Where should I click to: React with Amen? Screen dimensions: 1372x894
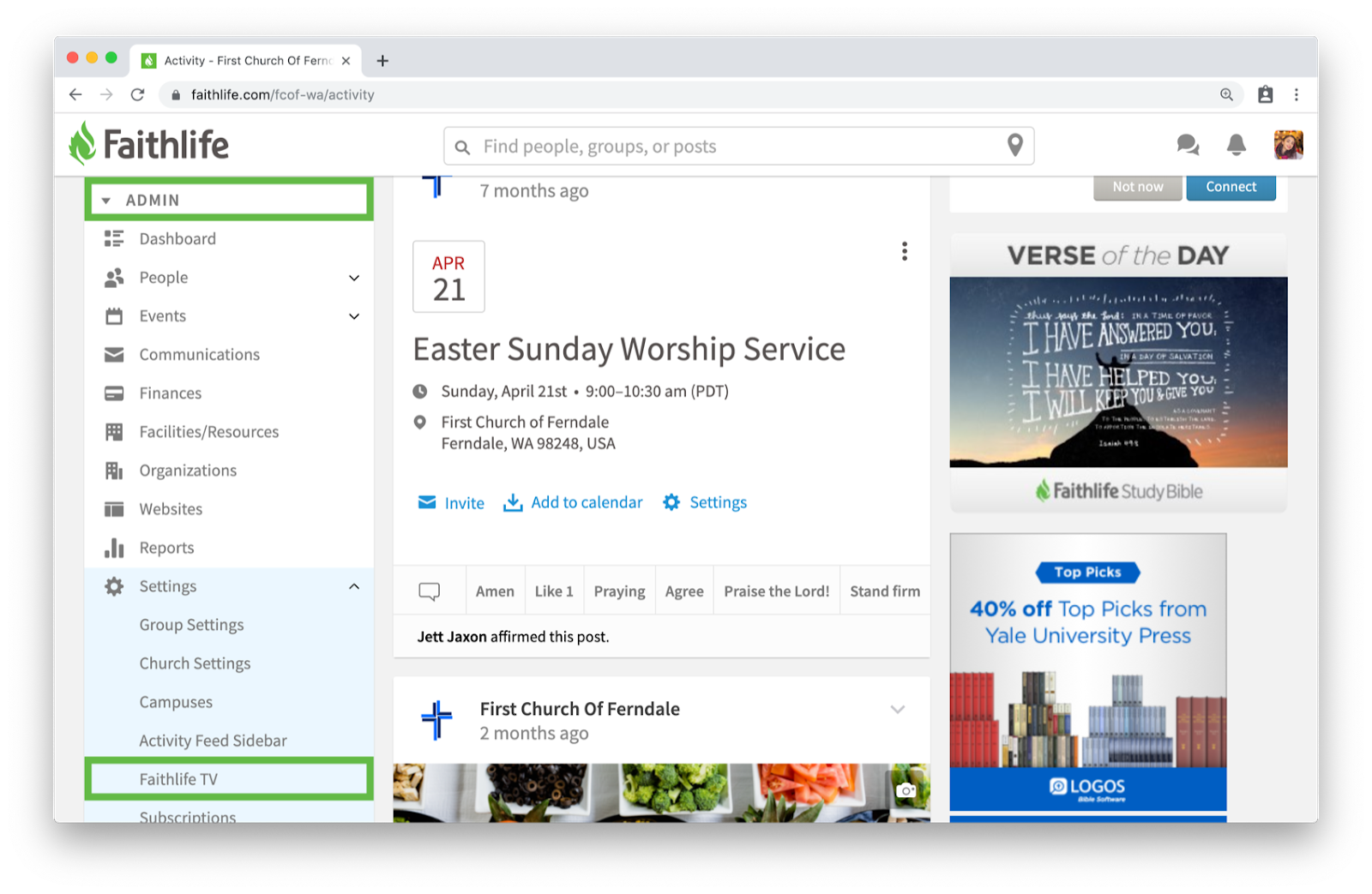coord(495,591)
